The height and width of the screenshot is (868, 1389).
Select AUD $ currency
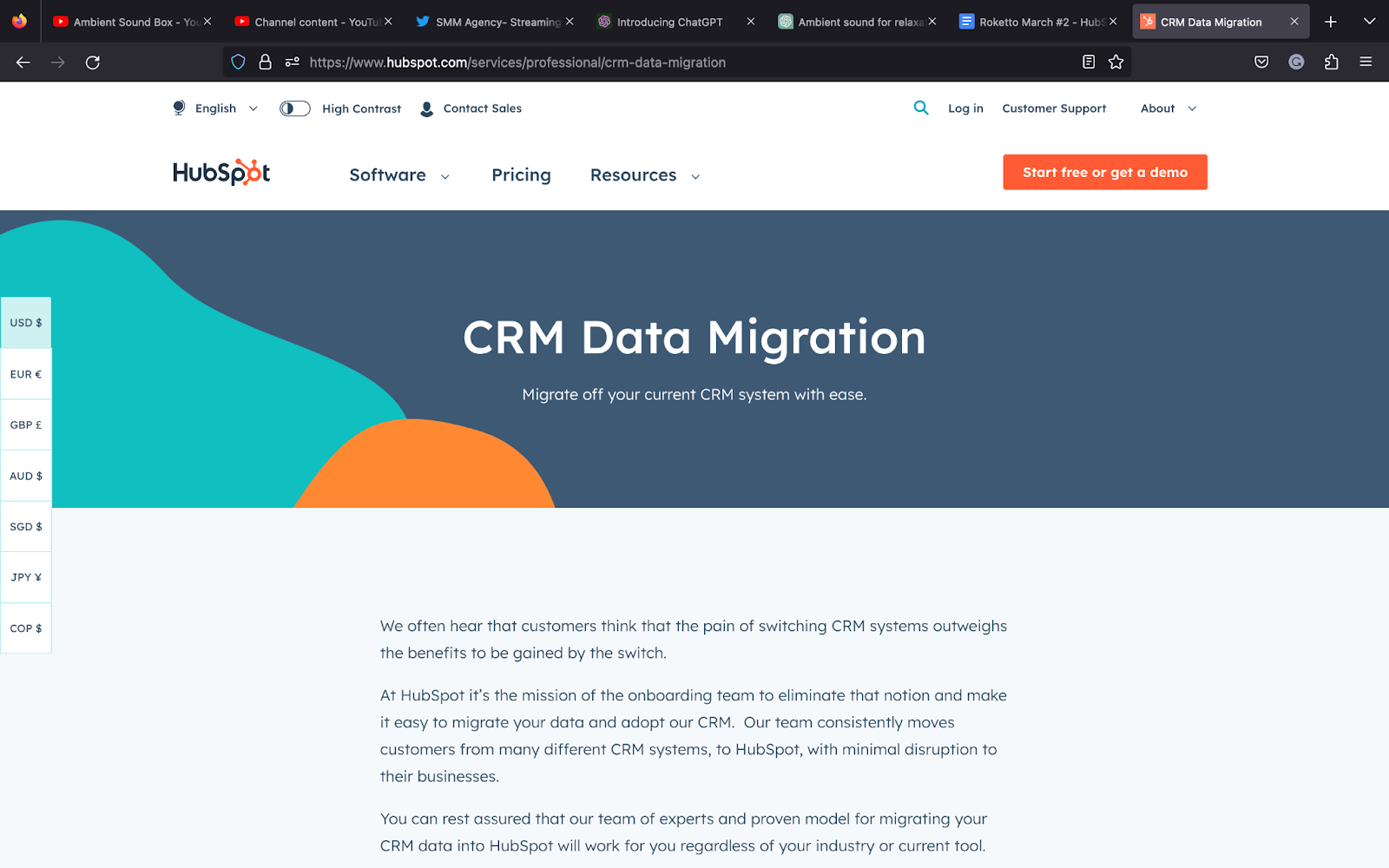point(26,476)
